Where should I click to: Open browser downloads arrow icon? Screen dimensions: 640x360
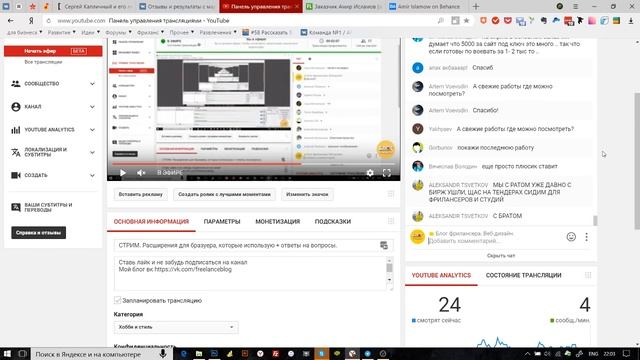click(631, 21)
